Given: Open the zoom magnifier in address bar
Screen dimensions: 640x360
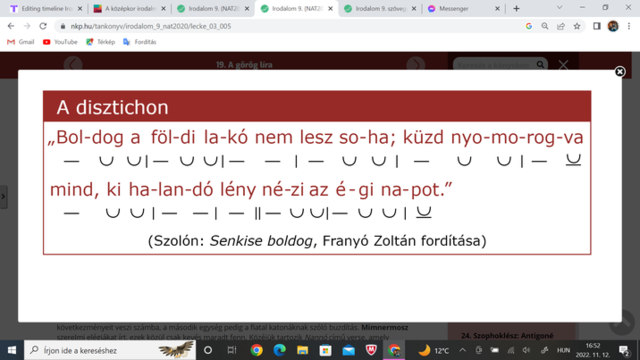Looking at the screenshot, I should coord(545,26).
